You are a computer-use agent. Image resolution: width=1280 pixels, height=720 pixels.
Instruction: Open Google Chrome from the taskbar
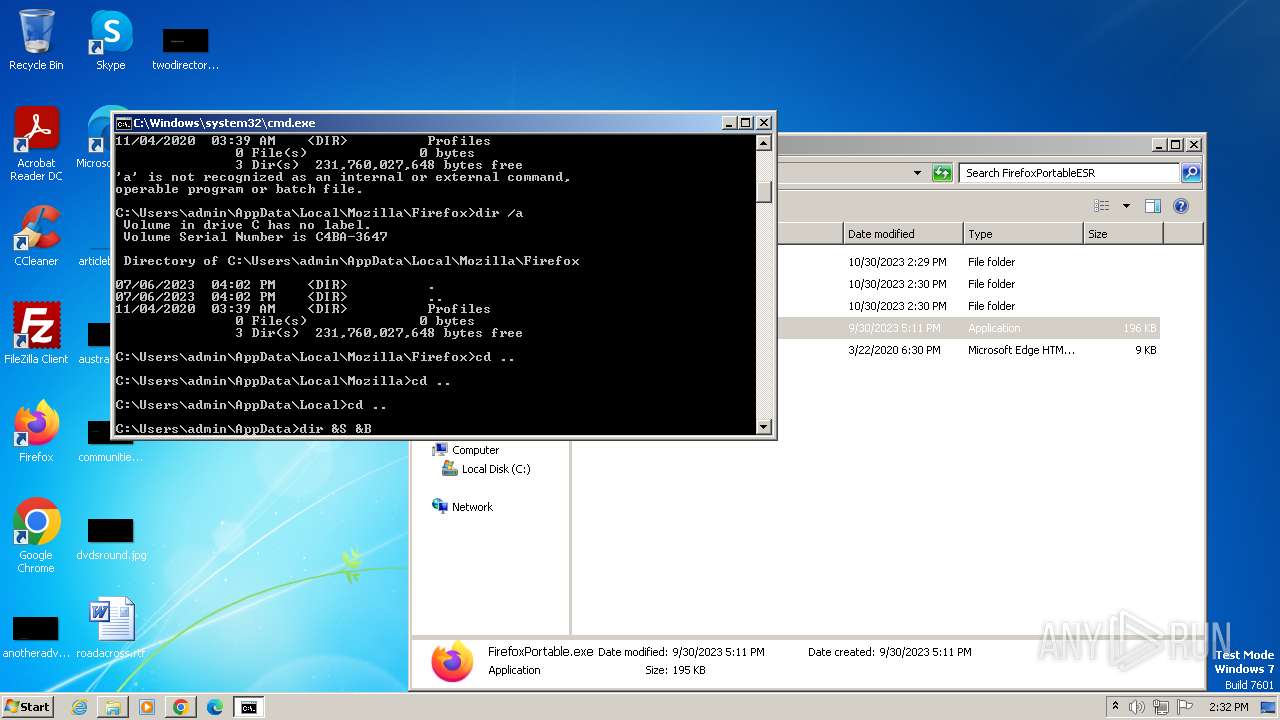click(x=181, y=707)
